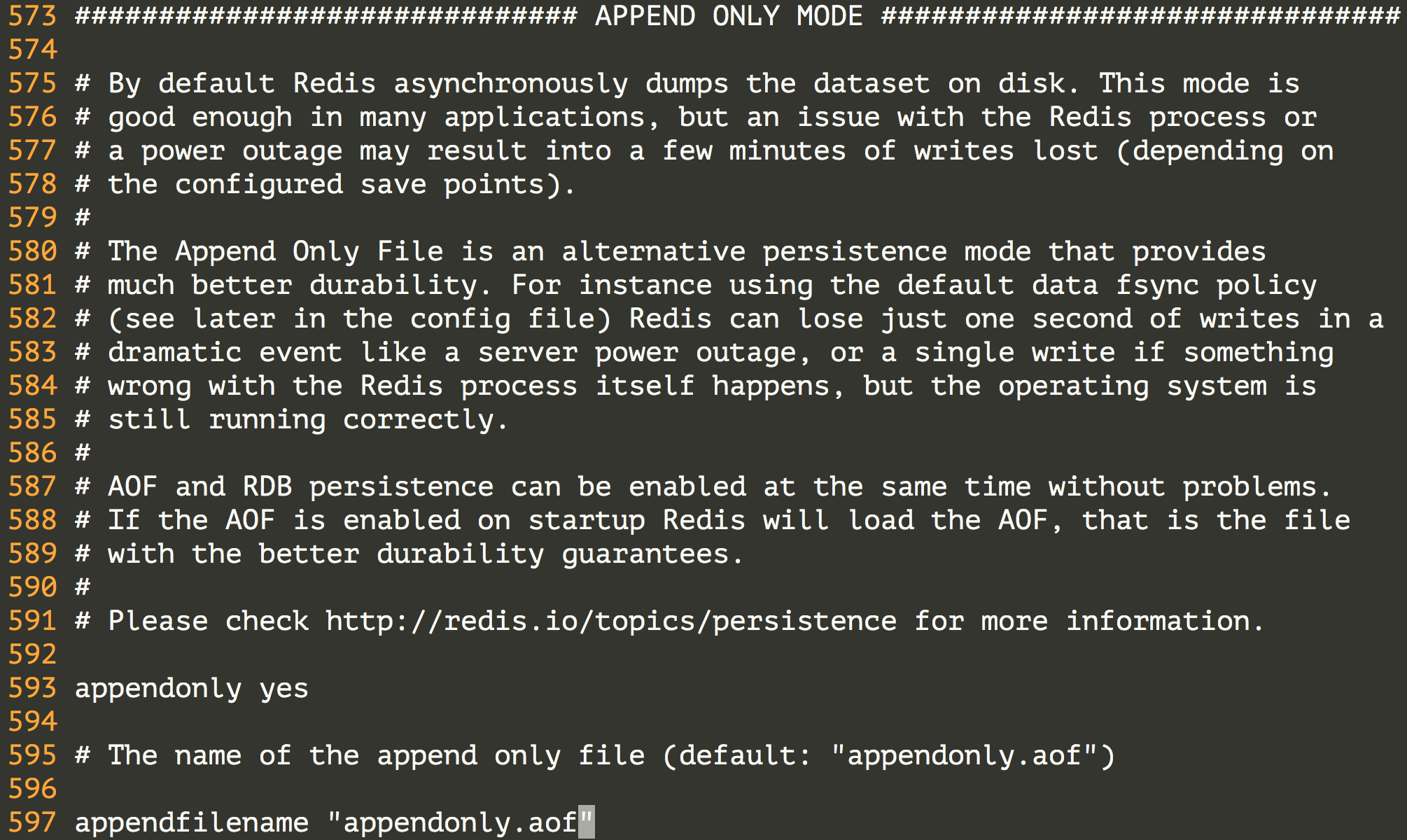Click the '(default: "appendonly.aof")' text on line 595

[888, 755]
